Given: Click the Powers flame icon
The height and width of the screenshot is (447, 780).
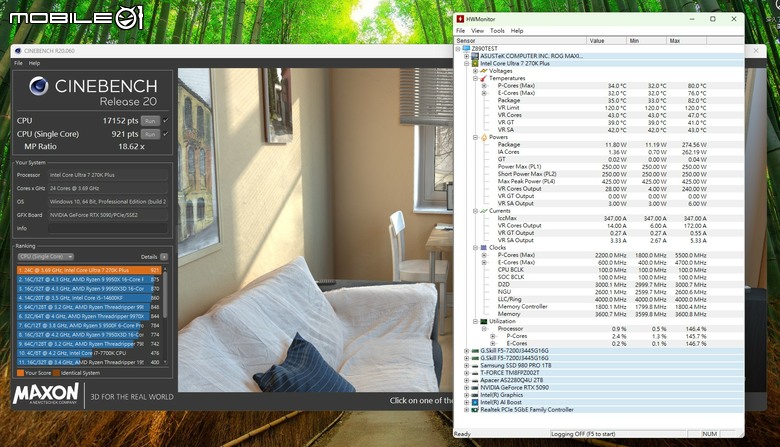Looking at the screenshot, I should coord(484,137).
